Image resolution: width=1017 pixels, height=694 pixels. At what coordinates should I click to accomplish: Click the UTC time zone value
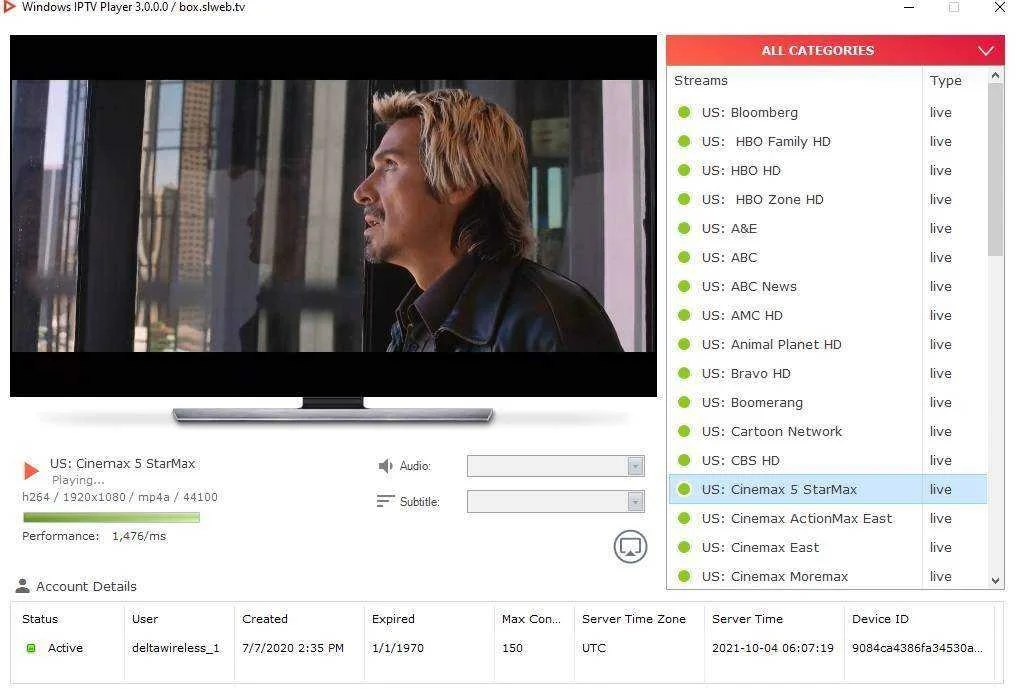(x=594, y=648)
